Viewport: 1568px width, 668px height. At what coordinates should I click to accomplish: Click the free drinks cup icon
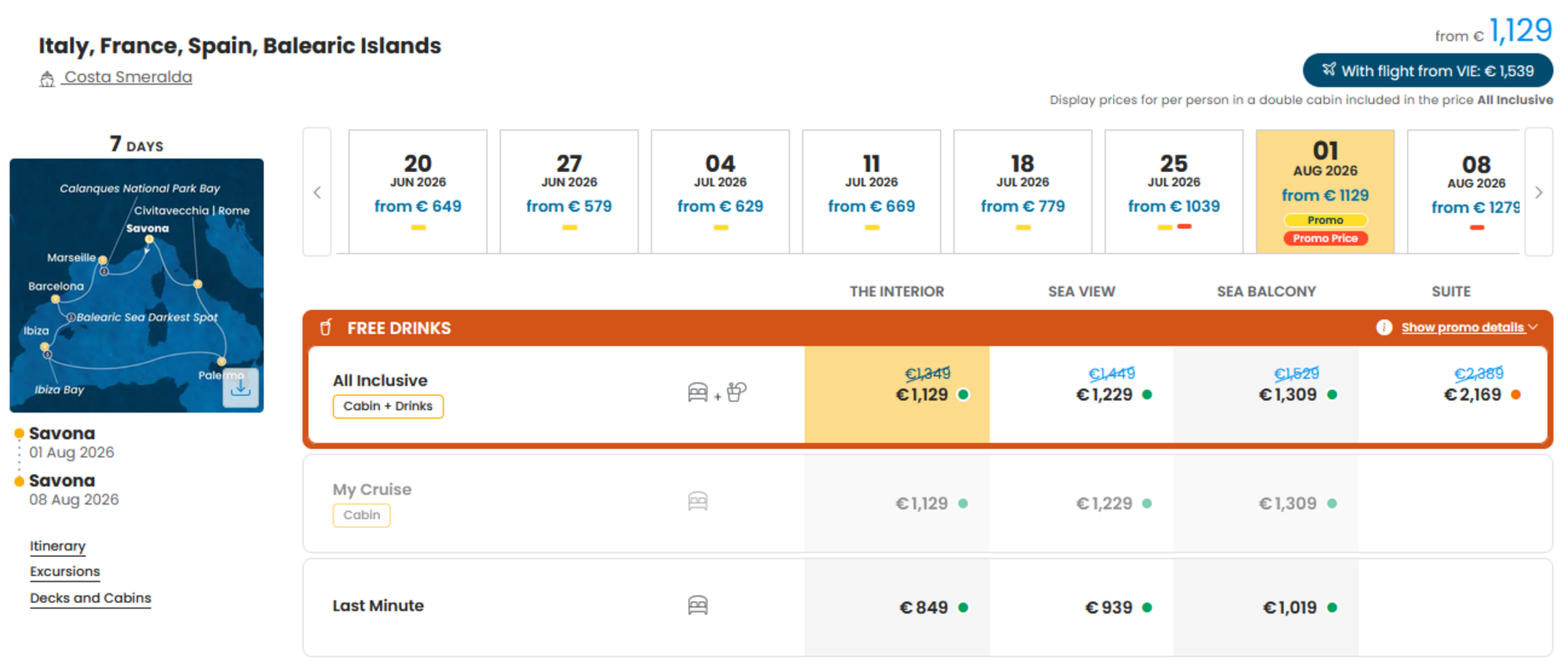[326, 327]
